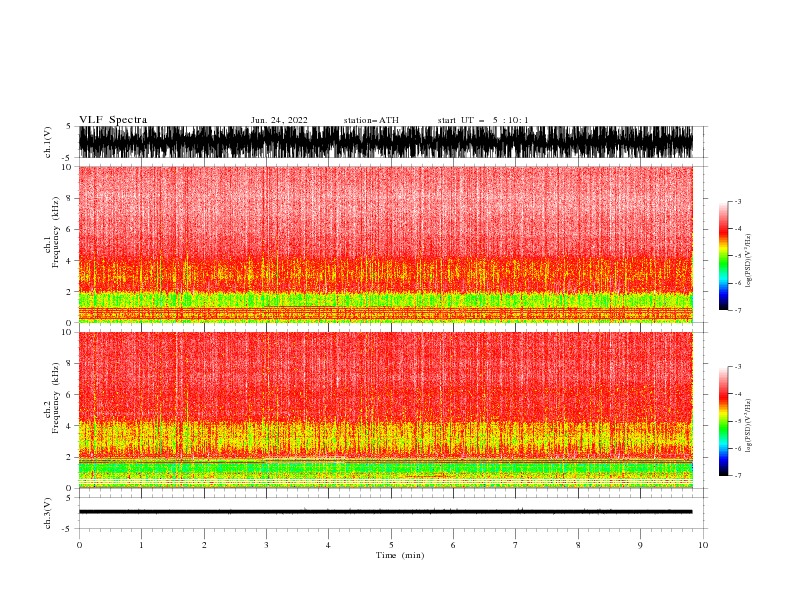The image size is (792, 612).
Task: Click the "VLF Spectra" title text
Action: 113,120
